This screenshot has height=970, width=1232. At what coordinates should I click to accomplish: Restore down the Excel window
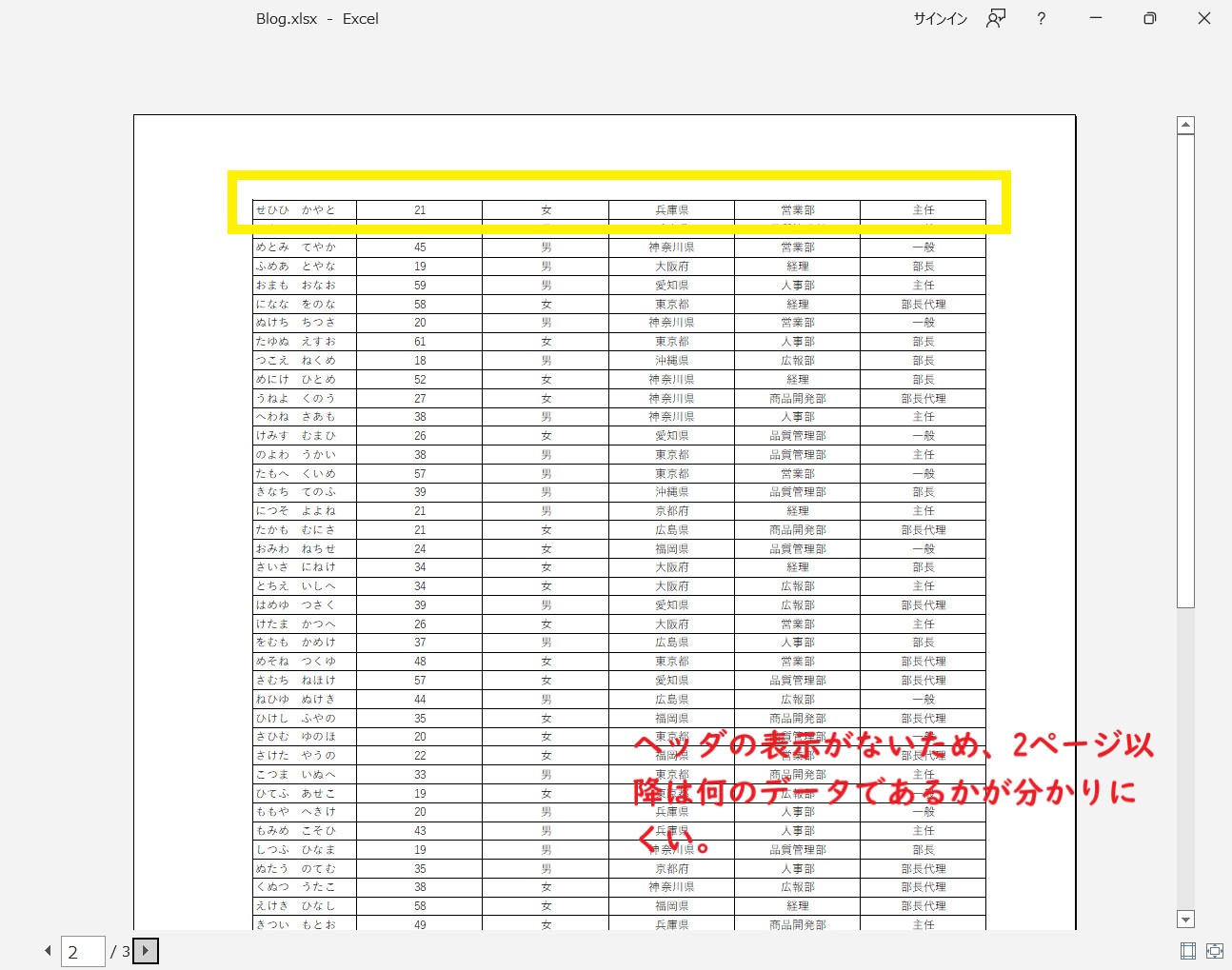tap(1150, 19)
